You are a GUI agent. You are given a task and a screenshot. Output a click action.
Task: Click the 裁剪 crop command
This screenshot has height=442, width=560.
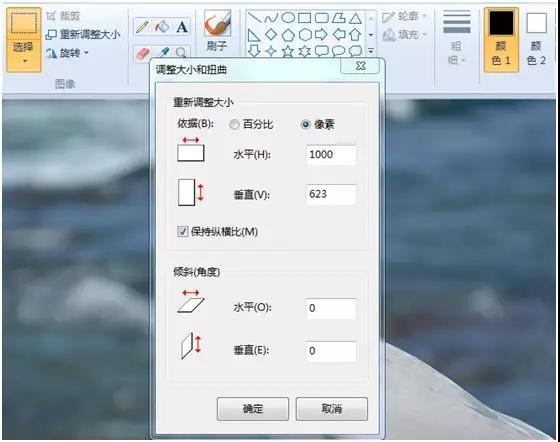pyautogui.click(x=63, y=16)
